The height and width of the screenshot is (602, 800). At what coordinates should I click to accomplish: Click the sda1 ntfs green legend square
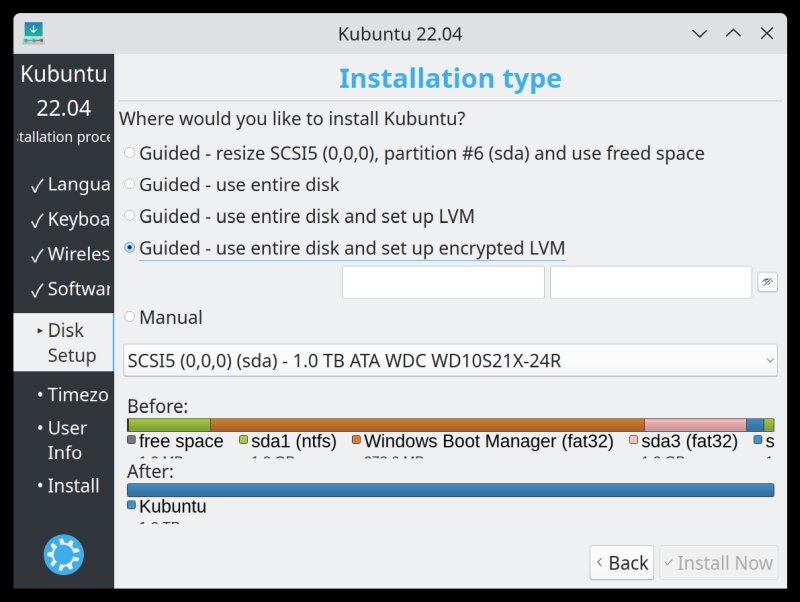tap(241, 437)
